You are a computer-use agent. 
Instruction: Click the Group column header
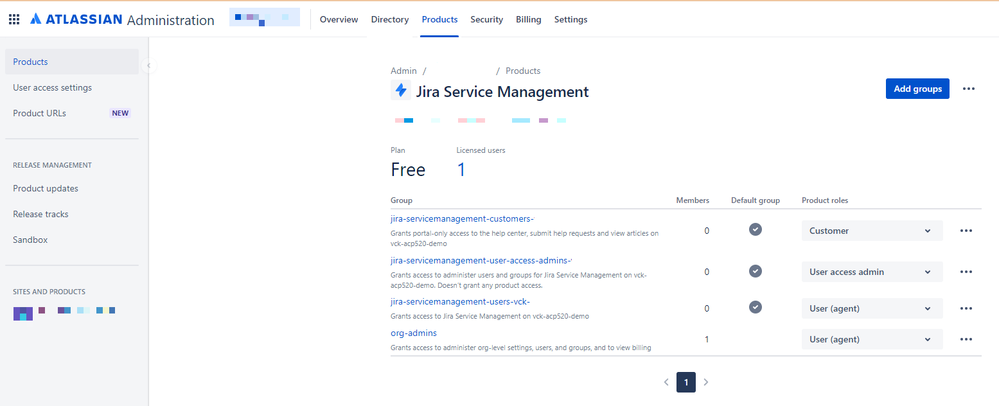tap(401, 200)
